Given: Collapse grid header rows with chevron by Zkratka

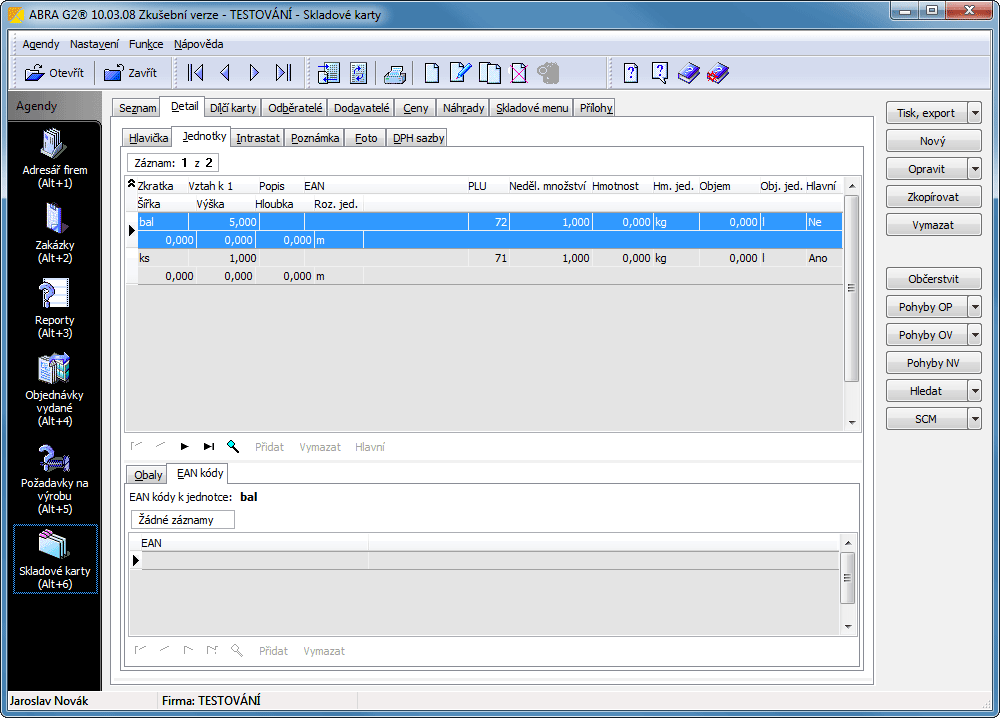Looking at the screenshot, I should click(x=131, y=185).
